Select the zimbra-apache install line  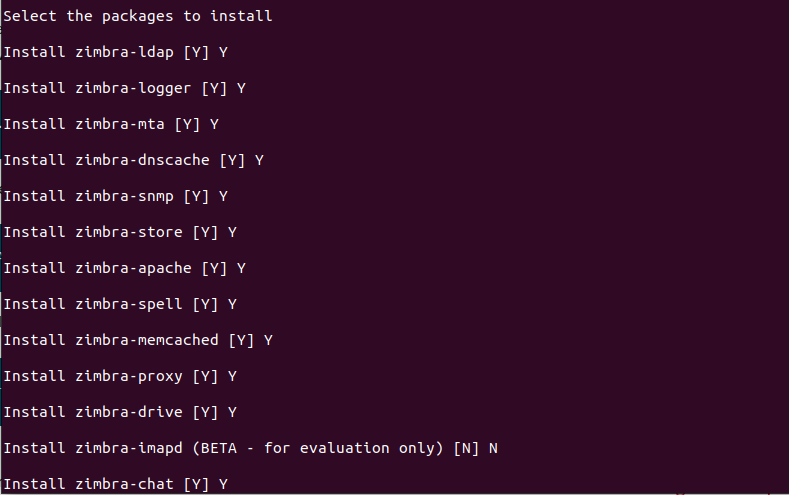(x=125, y=268)
